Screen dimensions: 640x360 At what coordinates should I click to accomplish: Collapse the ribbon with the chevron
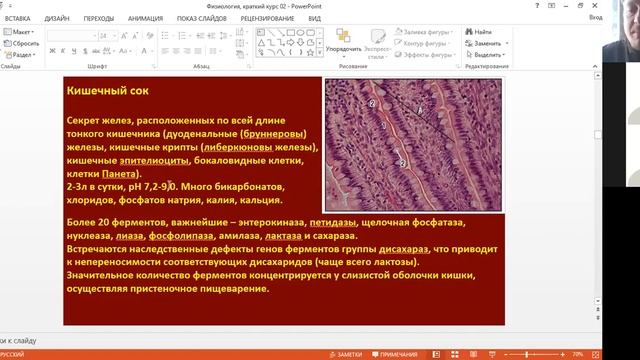(595, 67)
